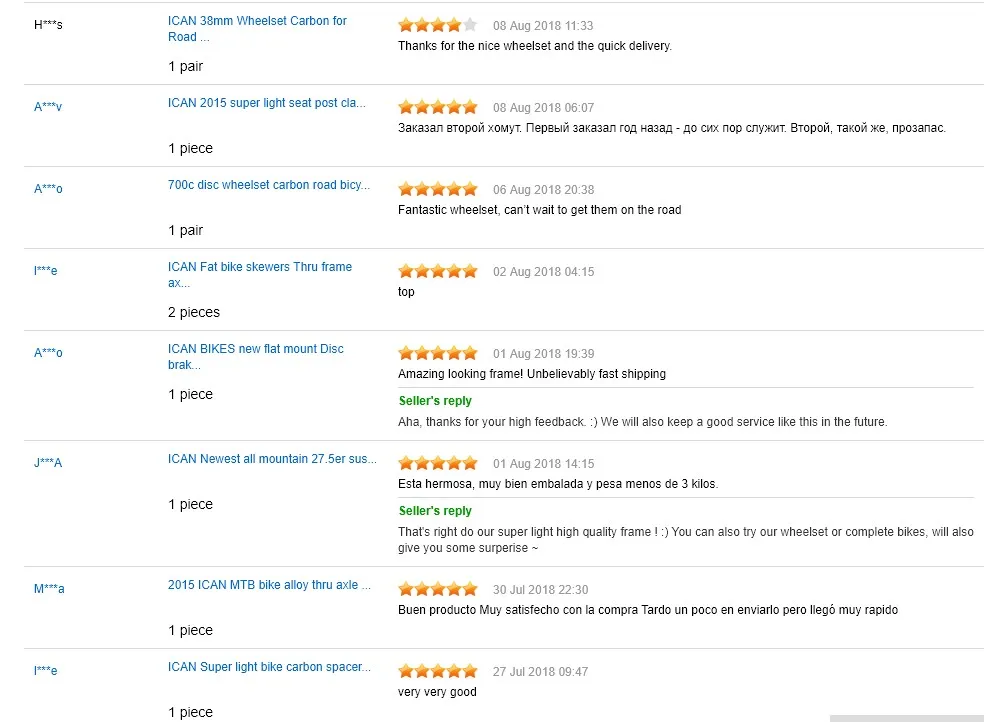Click reviewer name J***A
The image size is (999, 722).
coord(48,463)
